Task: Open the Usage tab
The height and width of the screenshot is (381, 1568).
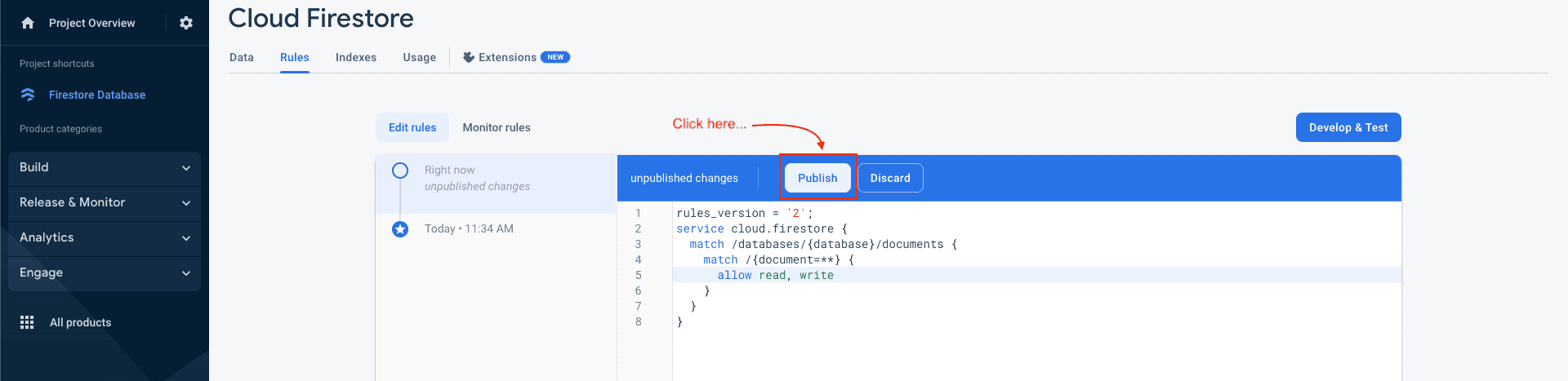Action: (420, 57)
